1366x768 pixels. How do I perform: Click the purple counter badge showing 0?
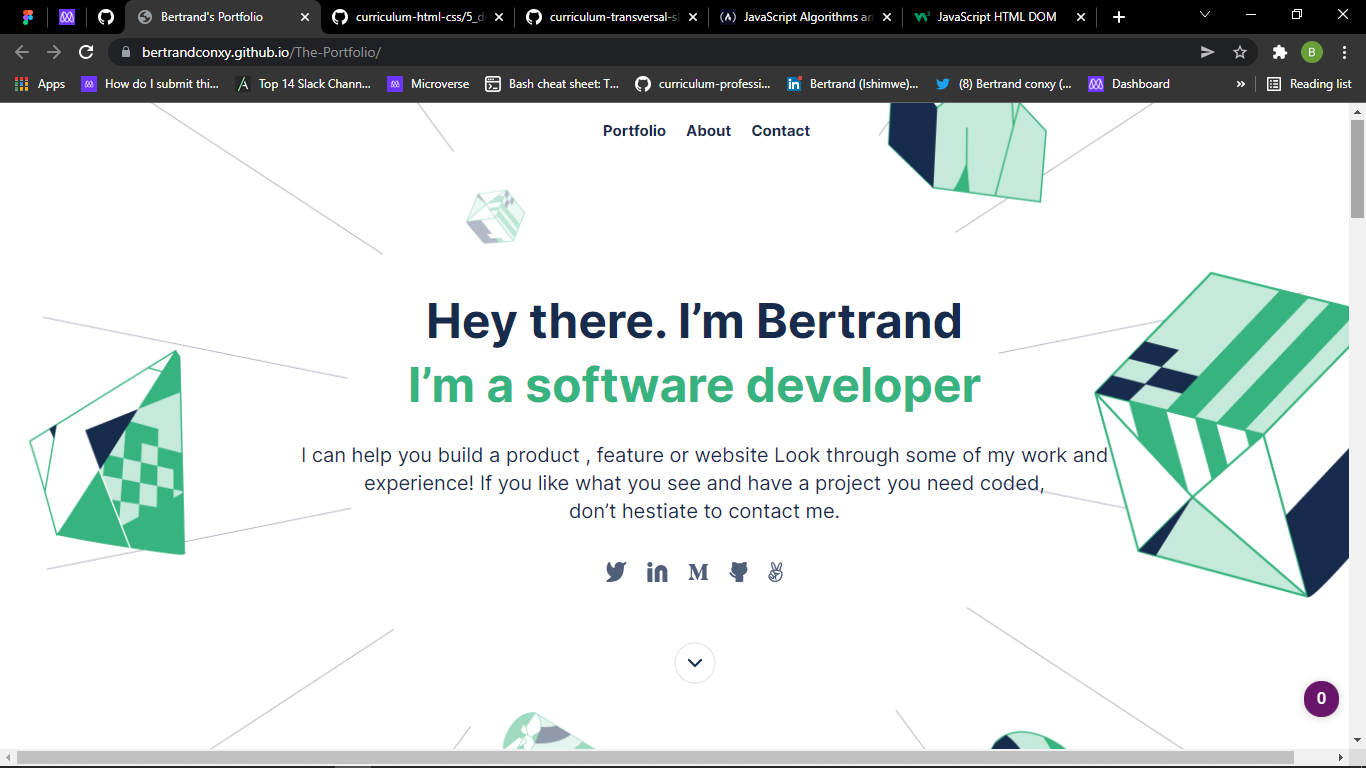click(x=1321, y=699)
